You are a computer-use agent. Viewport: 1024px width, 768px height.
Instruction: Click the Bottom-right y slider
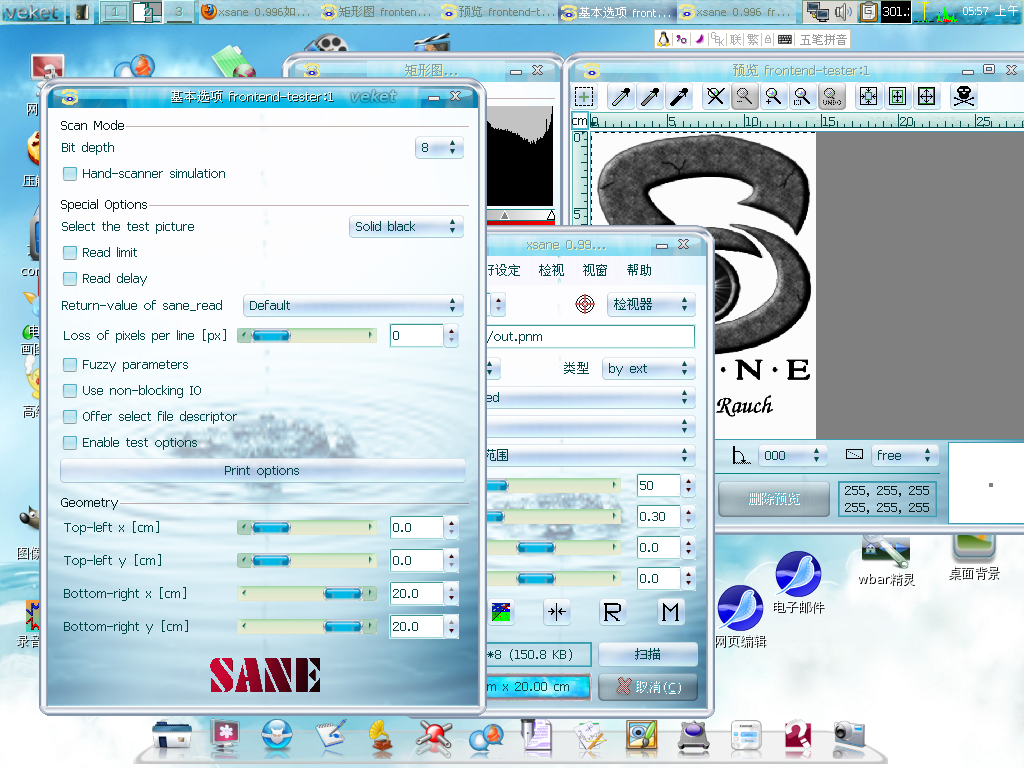click(x=307, y=627)
